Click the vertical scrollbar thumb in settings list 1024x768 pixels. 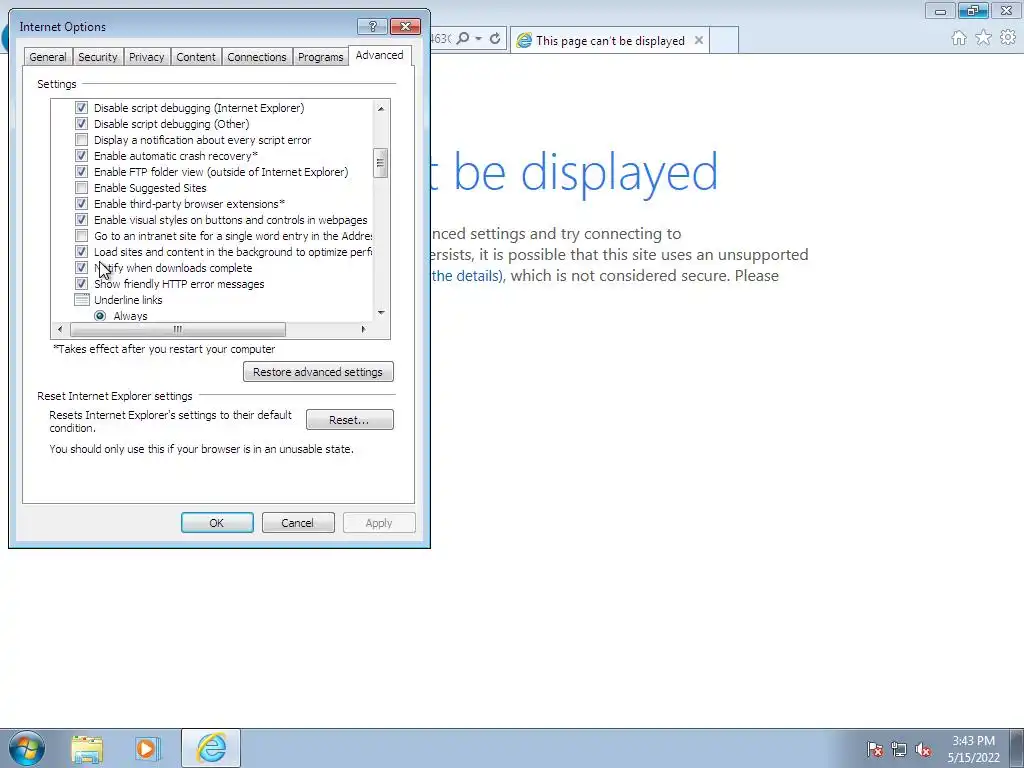381,163
